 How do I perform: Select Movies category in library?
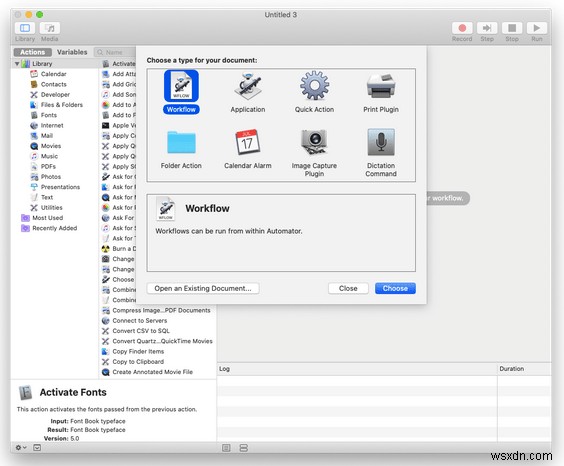51,146
